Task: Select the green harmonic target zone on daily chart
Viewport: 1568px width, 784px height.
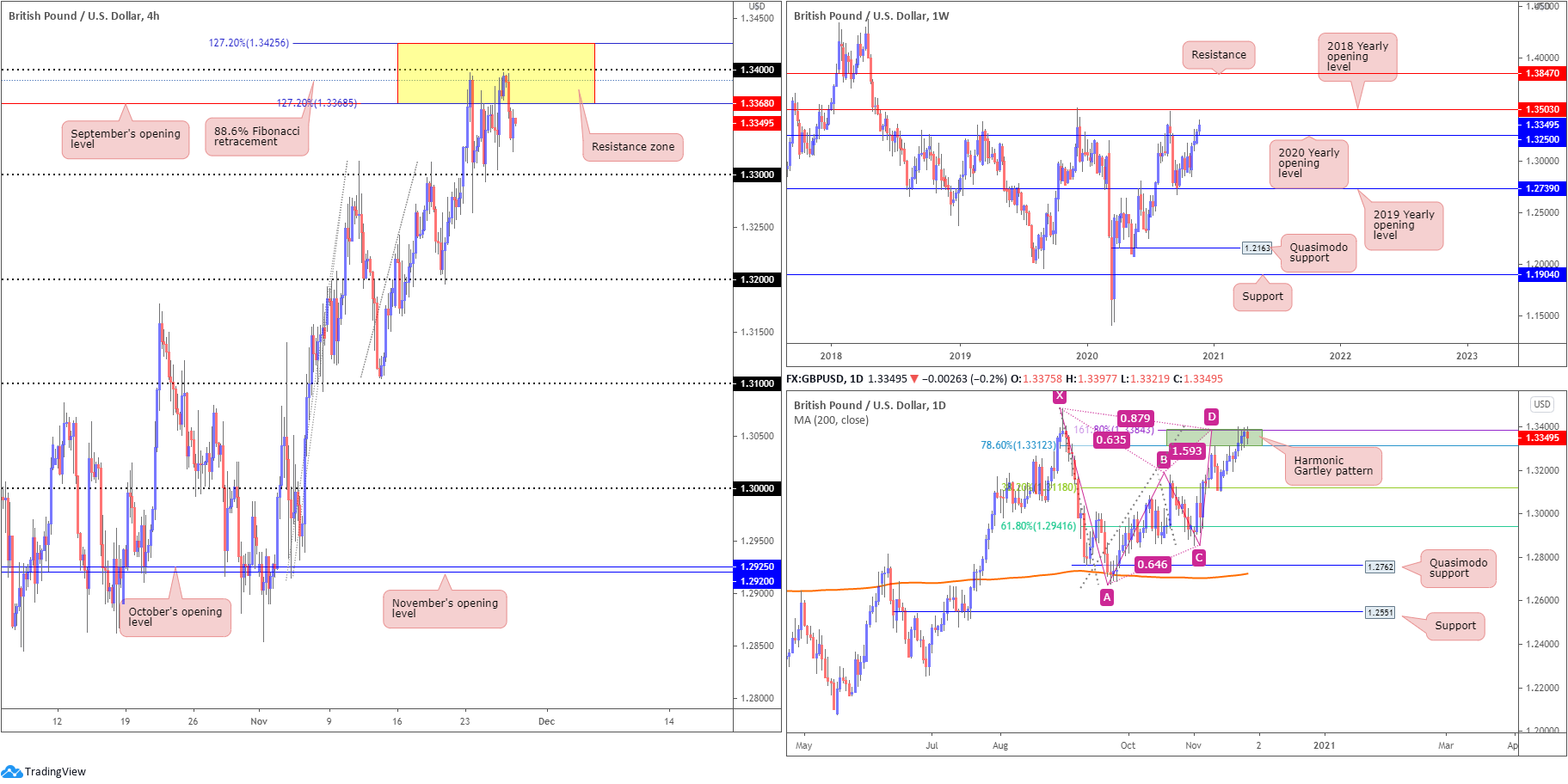Action: click(1214, 438)
